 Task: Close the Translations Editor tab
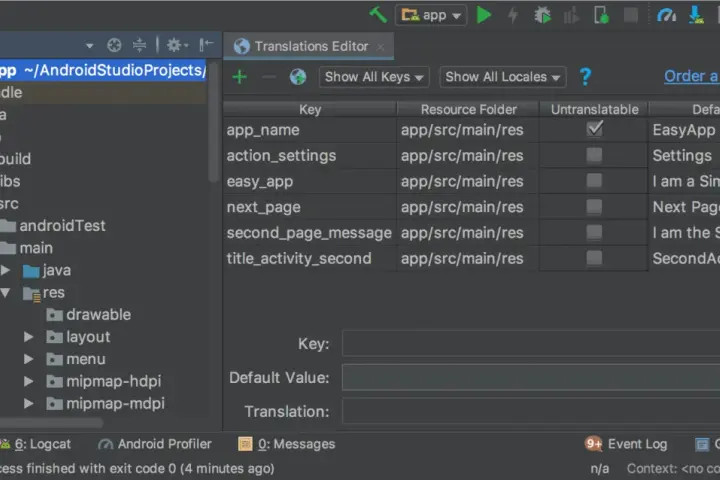(x=380, y=47)
